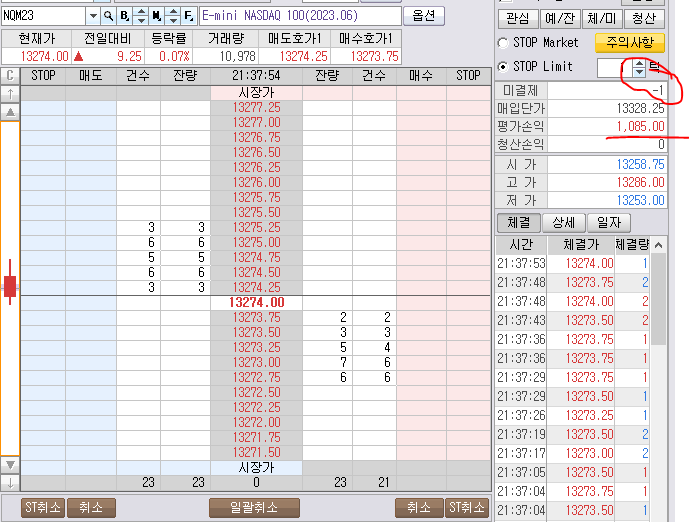Screen dimensions: 689x522
Task: Click the 옵션 button
Action: 424,16
